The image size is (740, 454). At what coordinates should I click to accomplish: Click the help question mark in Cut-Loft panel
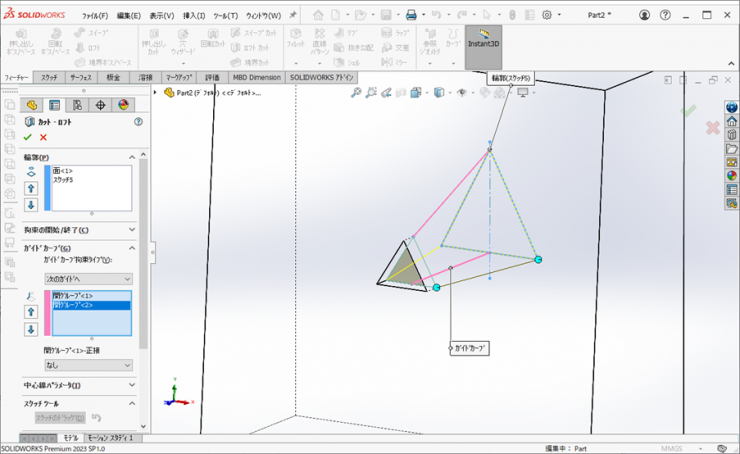pyautogui.click(x=138, y=121)
